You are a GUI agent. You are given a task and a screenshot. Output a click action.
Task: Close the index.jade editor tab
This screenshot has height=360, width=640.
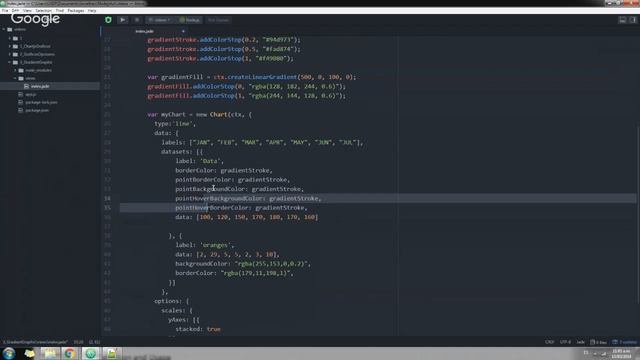(x=183, y=31)
